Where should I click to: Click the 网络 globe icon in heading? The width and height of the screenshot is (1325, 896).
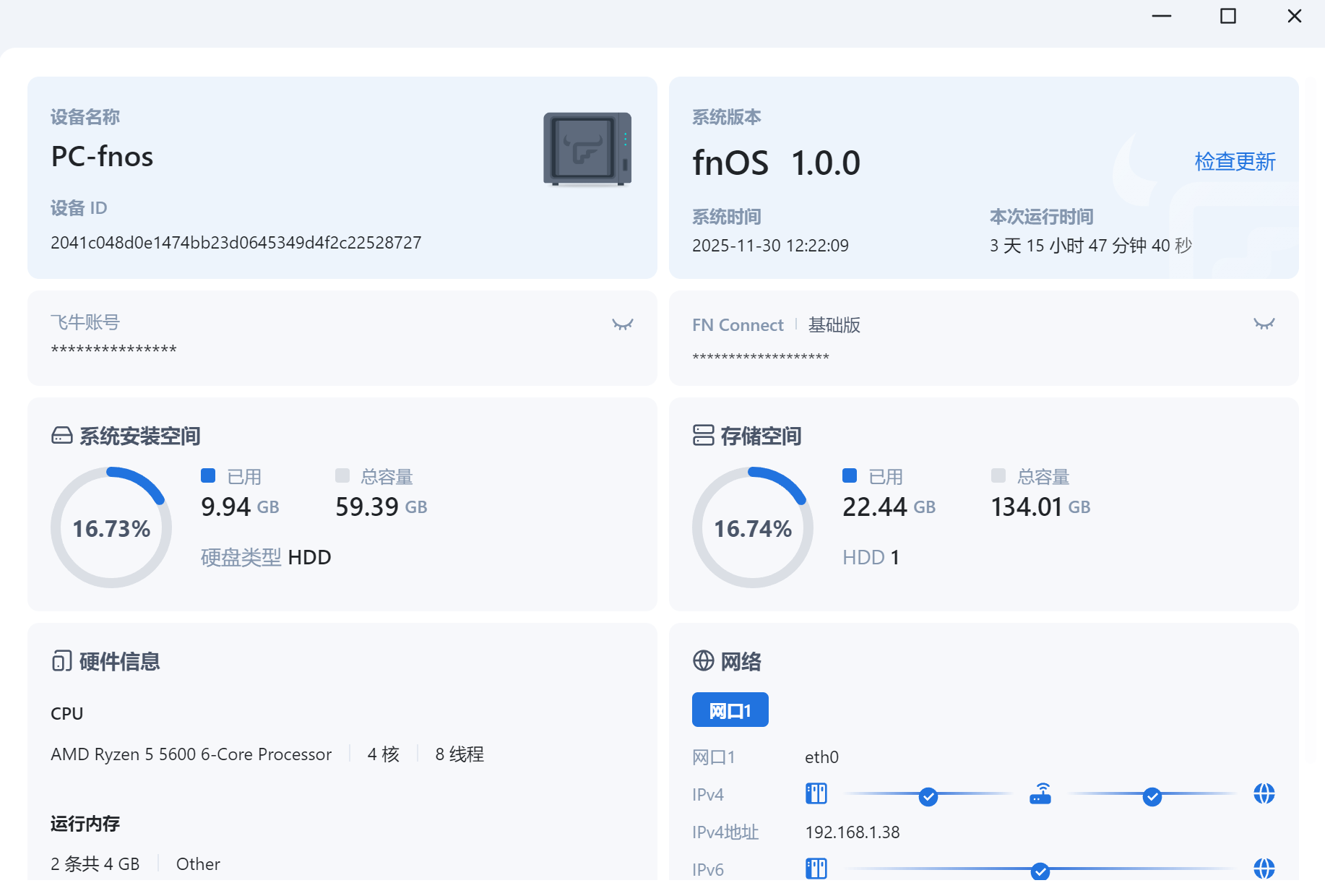click(x=703, y=661)
